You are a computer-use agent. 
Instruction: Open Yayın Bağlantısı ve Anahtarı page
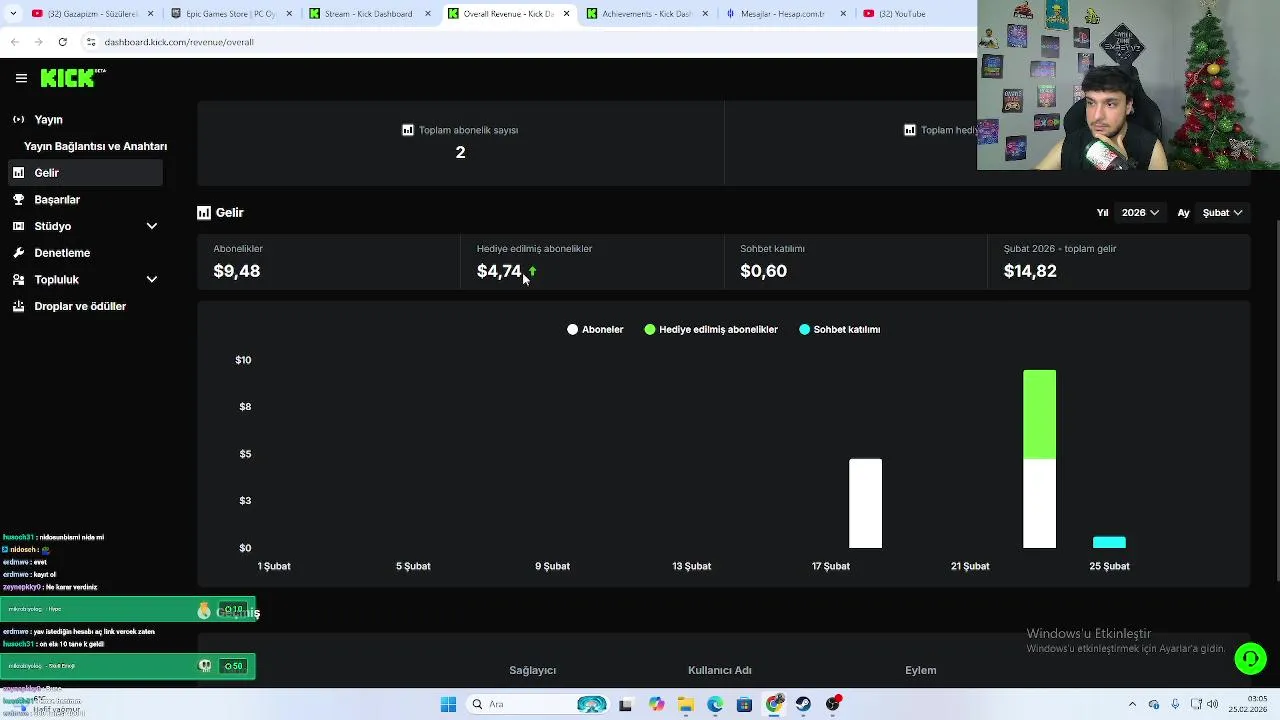pos(95,146)
